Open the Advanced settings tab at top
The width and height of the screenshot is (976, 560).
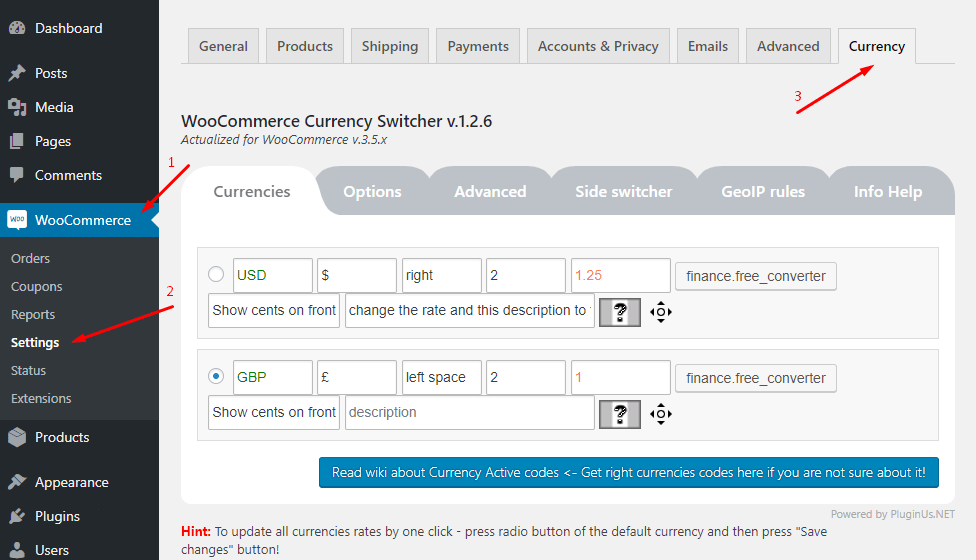coord(788,46)
